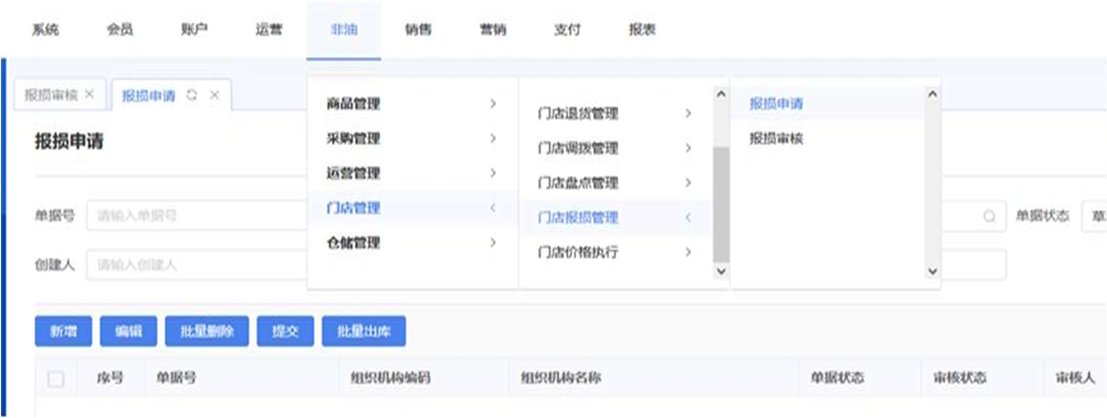1107x418 pixels.
Task: Click the 批量出库 button
Action: [363, 332]
